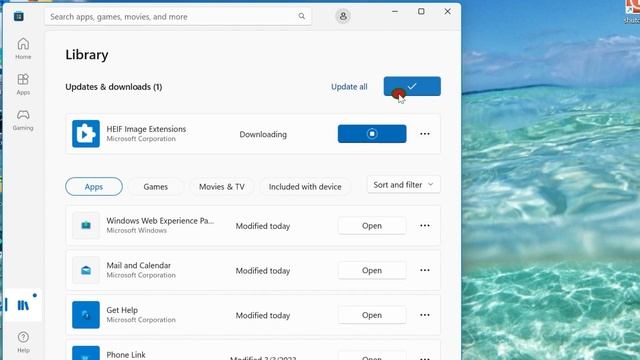Image resolution: width=640 pixels, height=360 pixels.
Task: Click the Phone Link title text
Action: pyautogui.click(x=126, y=355)
